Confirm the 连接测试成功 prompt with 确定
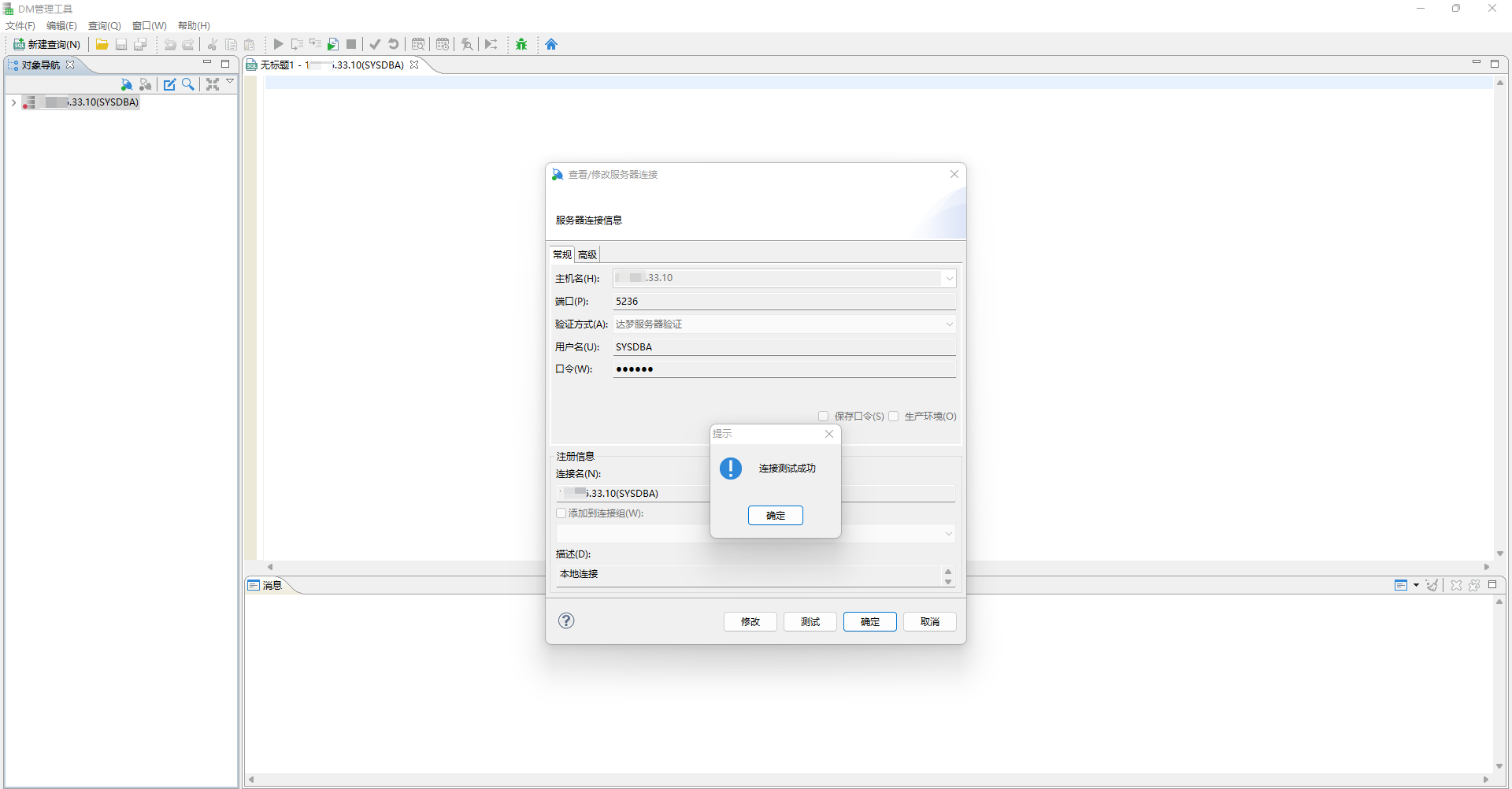 point(776,515)
